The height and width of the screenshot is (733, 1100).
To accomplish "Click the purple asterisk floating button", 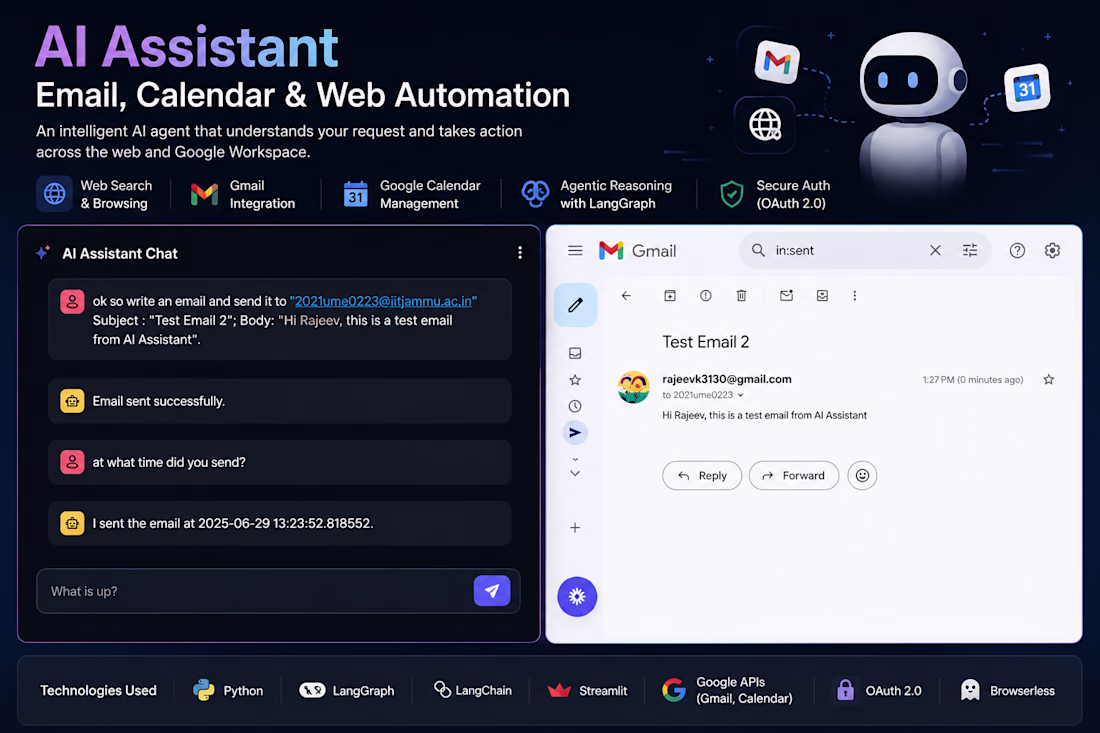I will [x=577, y=597].
